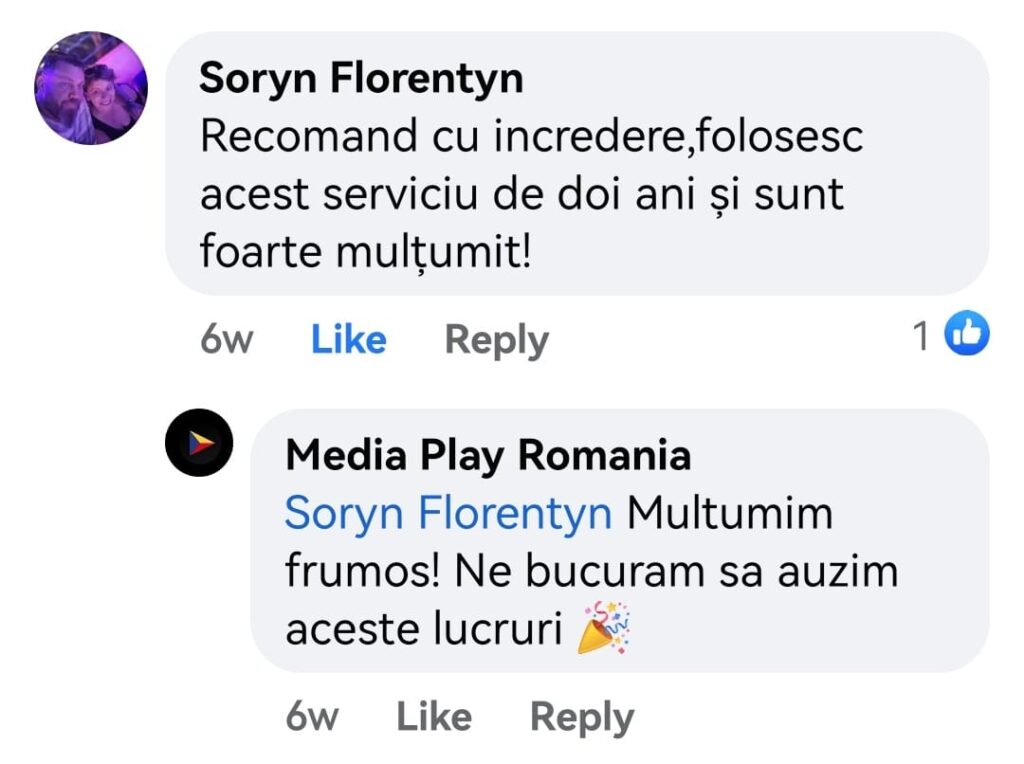Click the reaction count number 1
Viewport: 1024px width, 764px height.
(921, 337)
